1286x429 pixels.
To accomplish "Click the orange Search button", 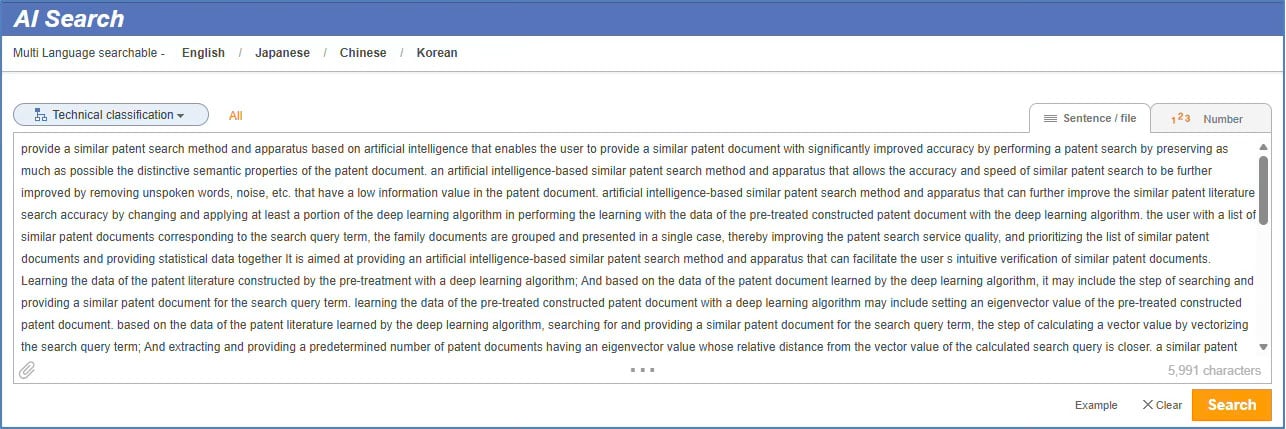I will [x=1231, y=405].
